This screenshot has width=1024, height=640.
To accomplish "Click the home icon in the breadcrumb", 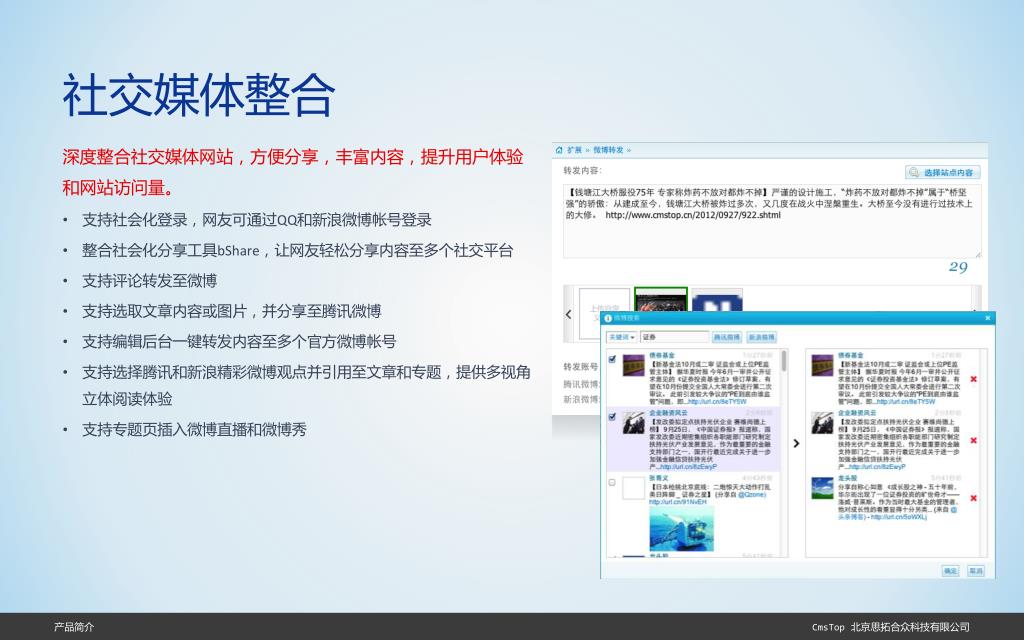I will [559, 150].
